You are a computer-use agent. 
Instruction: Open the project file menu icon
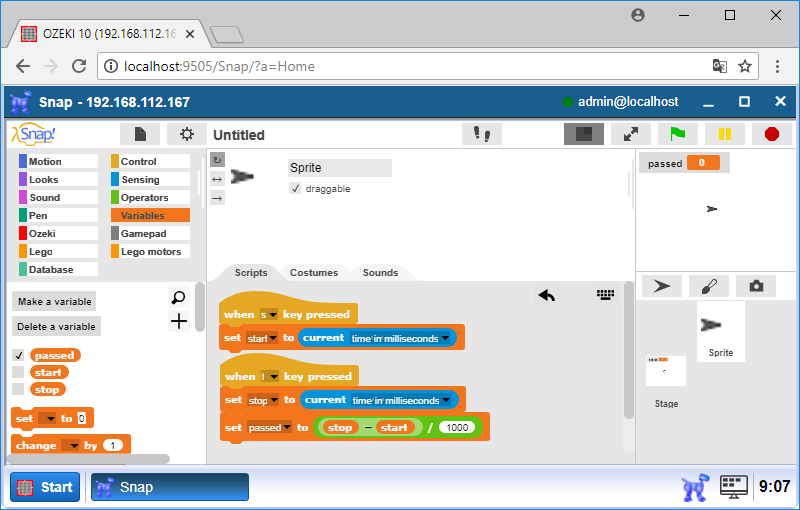[x=140, y=134]
